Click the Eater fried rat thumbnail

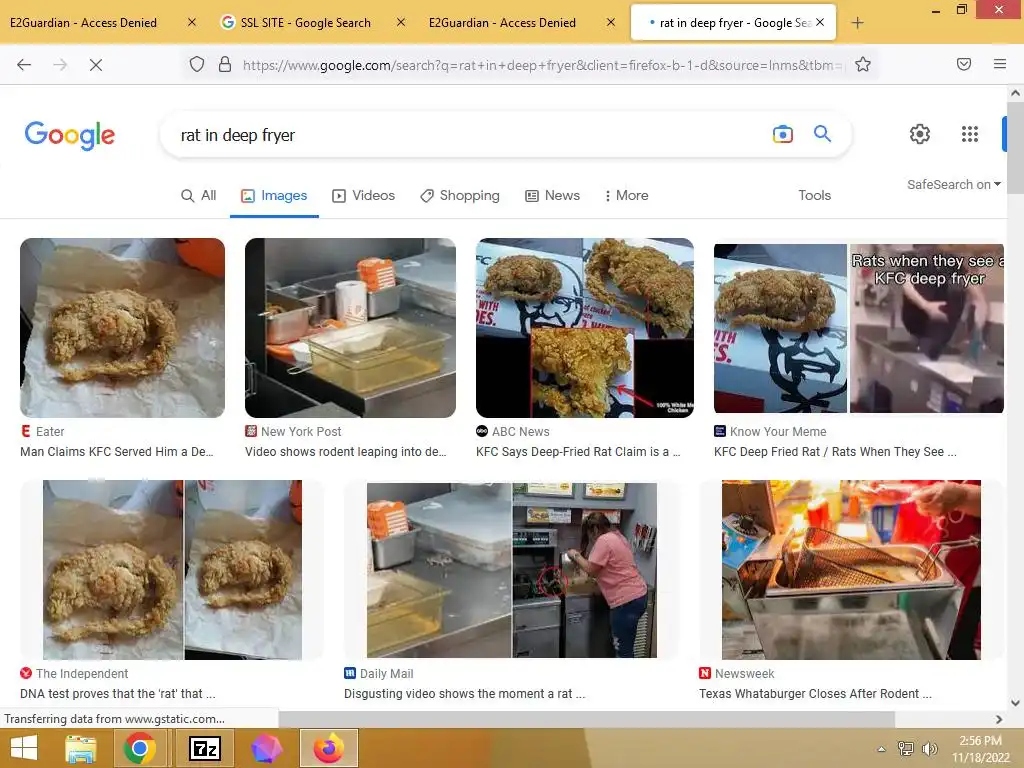pos(122,328)
